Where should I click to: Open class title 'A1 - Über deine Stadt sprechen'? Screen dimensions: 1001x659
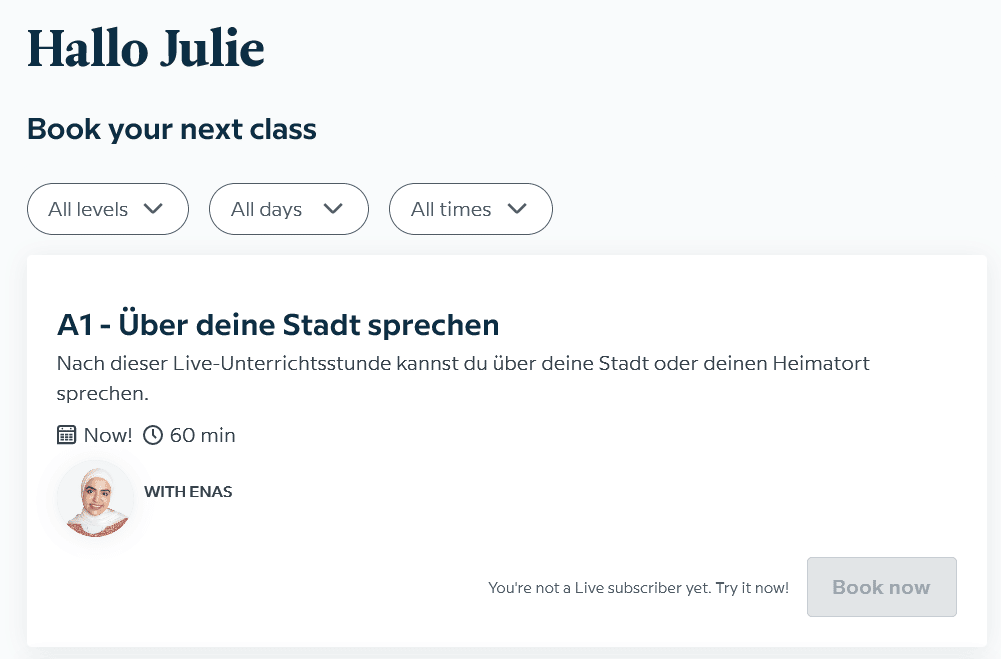tap(278, 325)
